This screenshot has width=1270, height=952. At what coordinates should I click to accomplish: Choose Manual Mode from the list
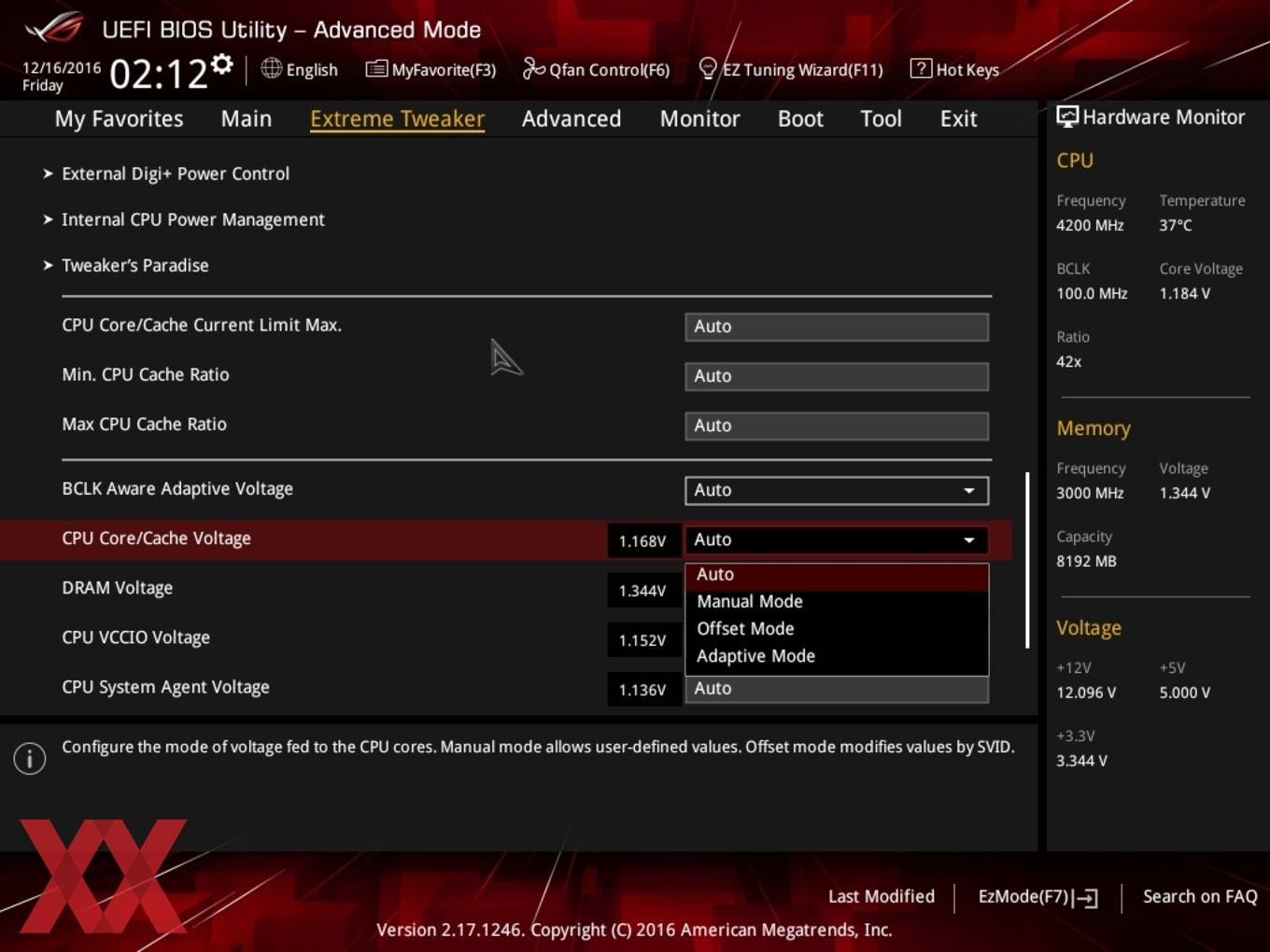[x=837, y=602]
